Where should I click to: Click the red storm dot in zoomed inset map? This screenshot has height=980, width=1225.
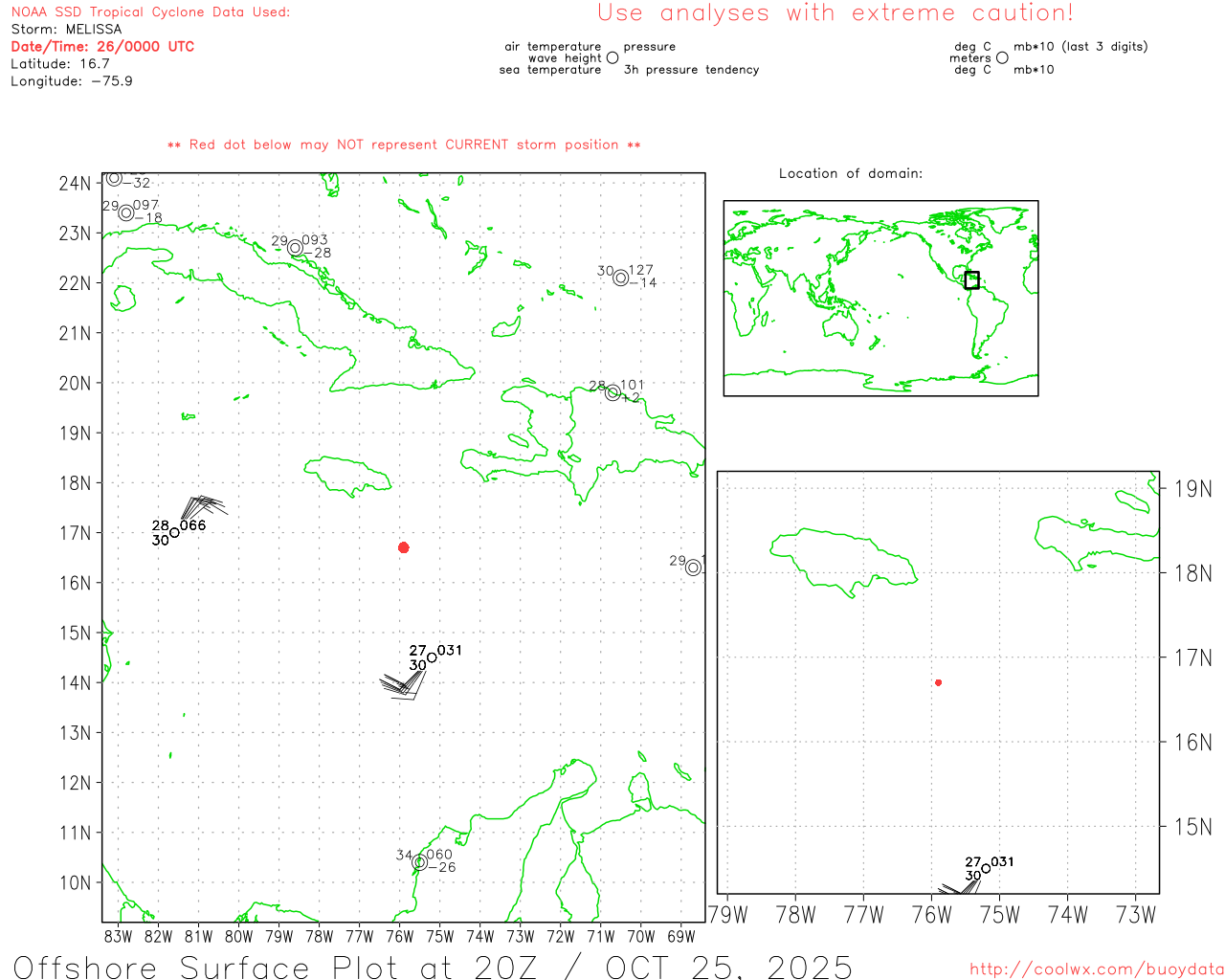point(939,682)
